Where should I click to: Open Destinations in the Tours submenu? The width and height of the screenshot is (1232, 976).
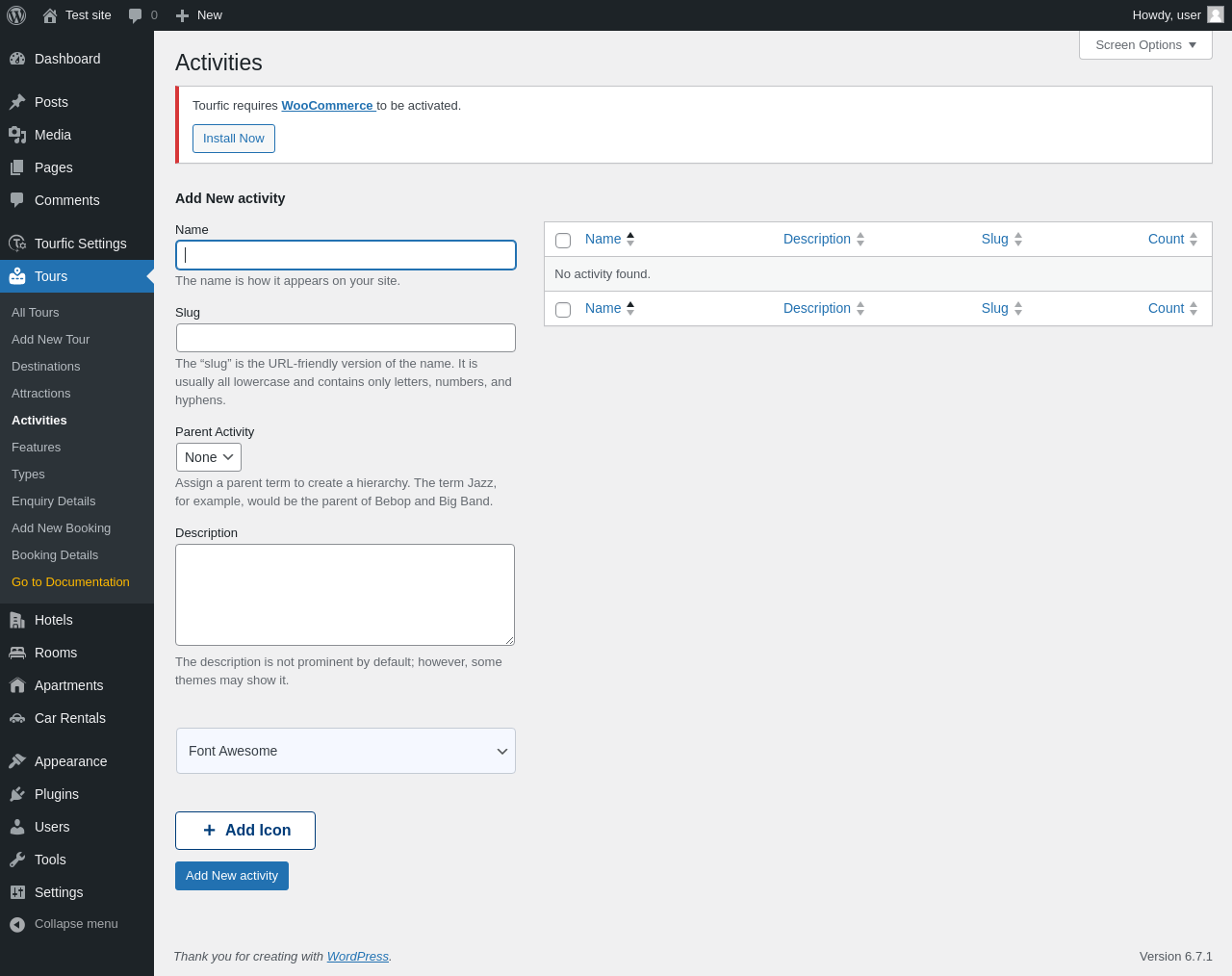[46, 367]
